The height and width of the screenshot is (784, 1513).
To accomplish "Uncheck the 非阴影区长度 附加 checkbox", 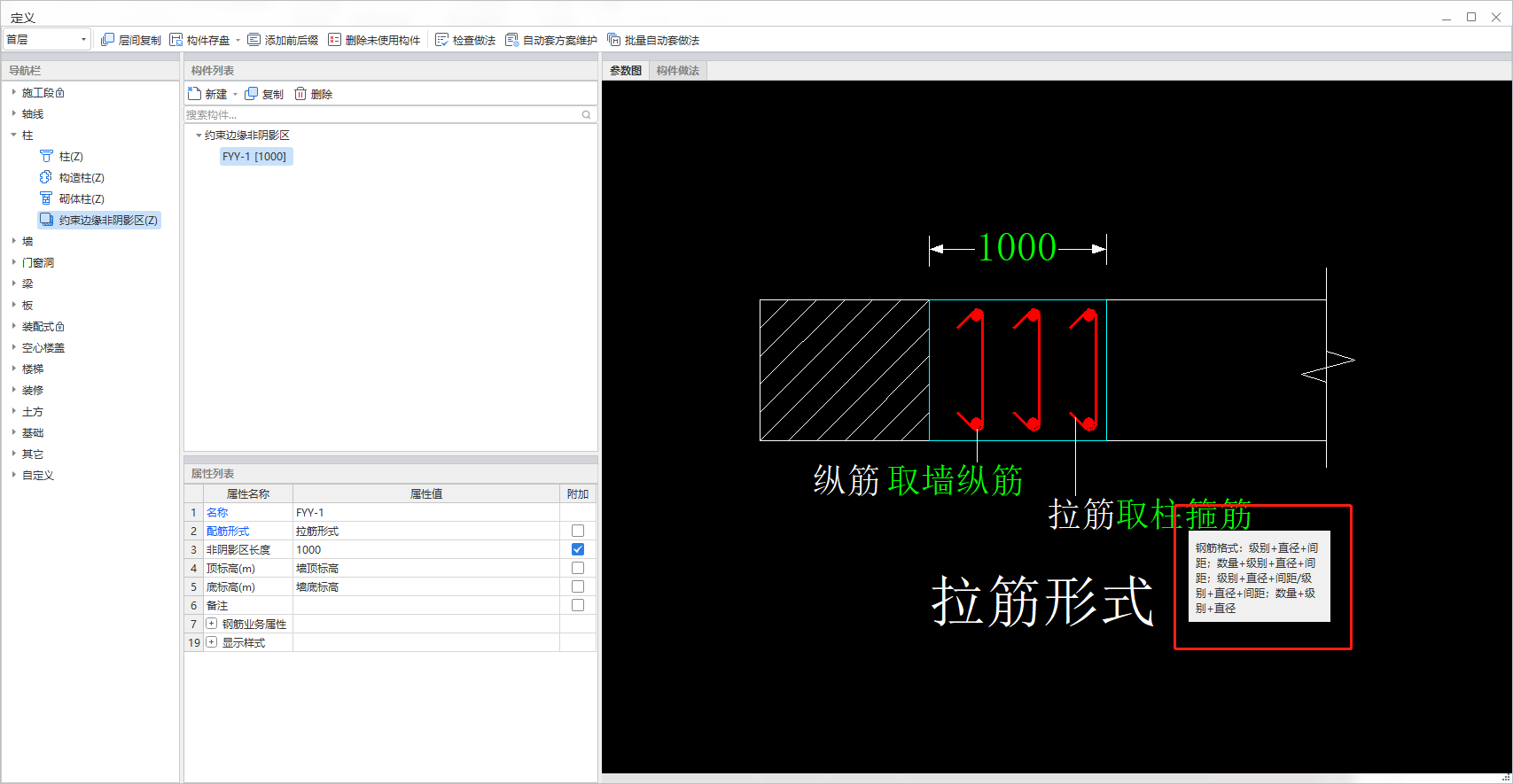I will (x=578, y=549).
